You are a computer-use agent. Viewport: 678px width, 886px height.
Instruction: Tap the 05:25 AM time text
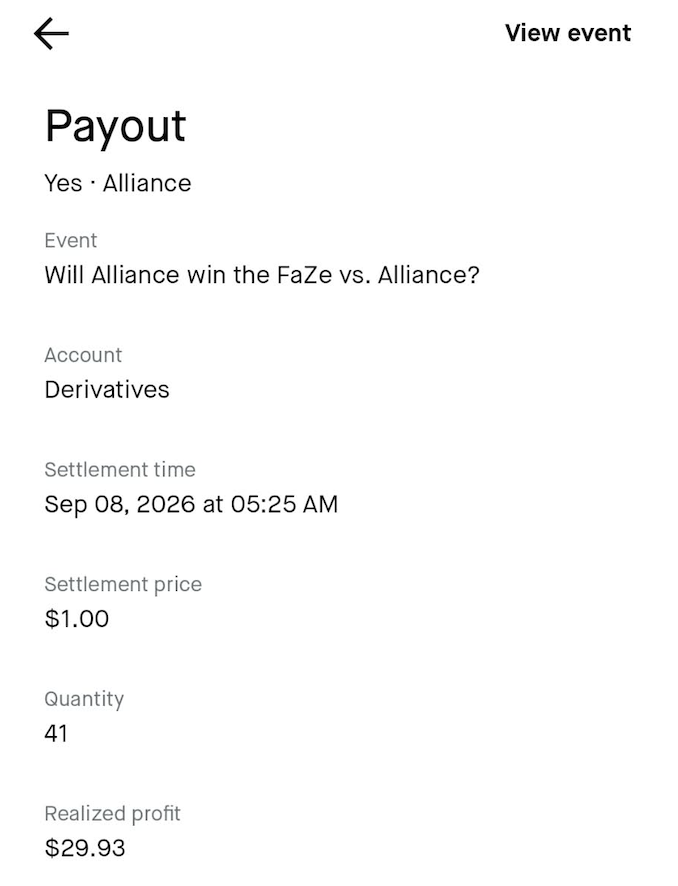(x=284, y=504)
